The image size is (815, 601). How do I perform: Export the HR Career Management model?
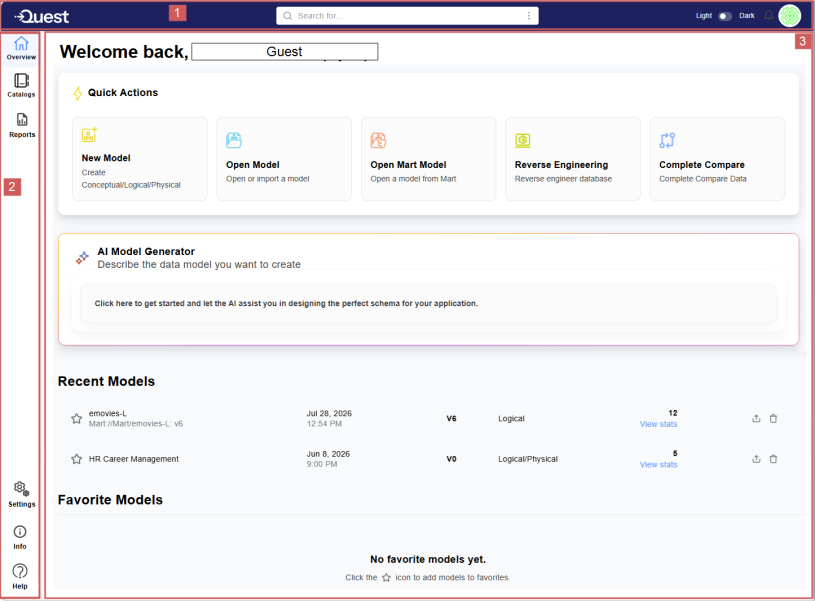click(x=756, y=459)
